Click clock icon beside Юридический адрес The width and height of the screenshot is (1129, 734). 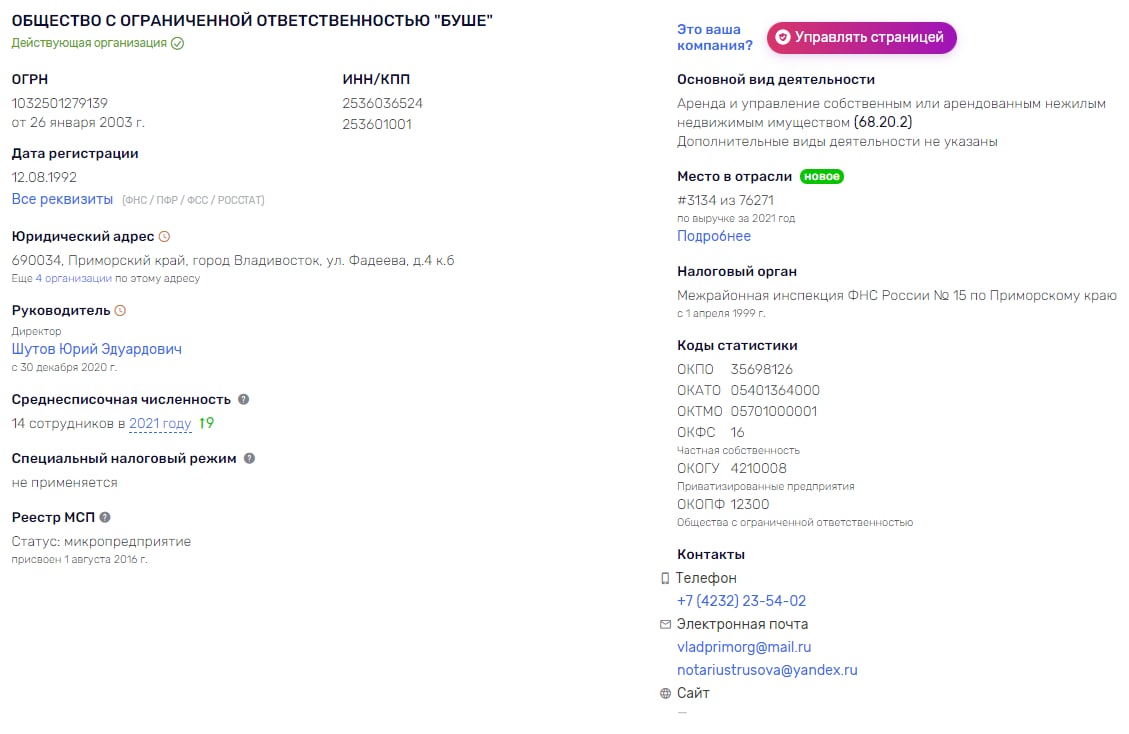164,236
